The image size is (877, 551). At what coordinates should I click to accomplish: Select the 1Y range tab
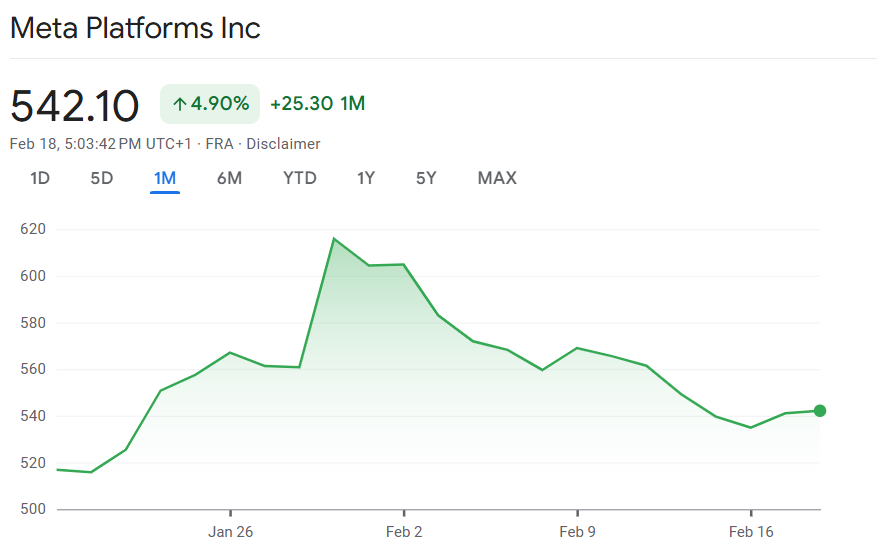pos(366,178)
